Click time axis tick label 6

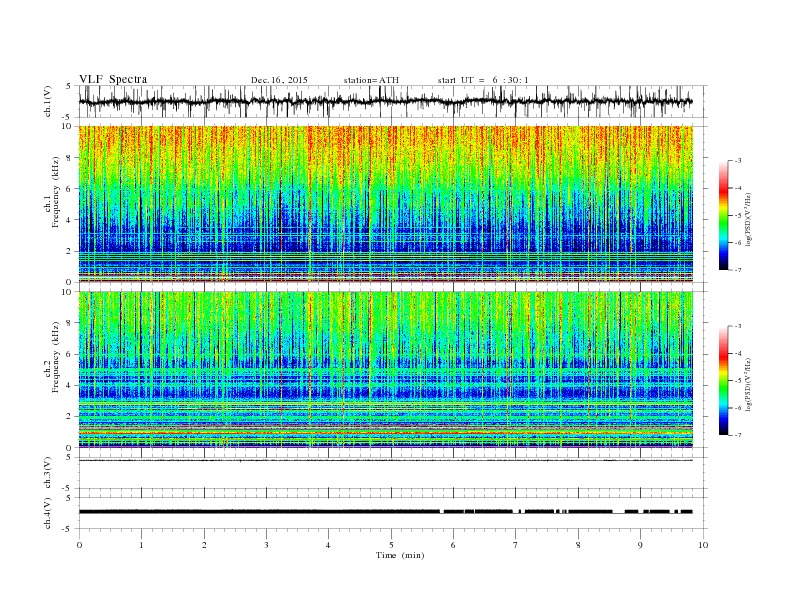click(453, 545)
